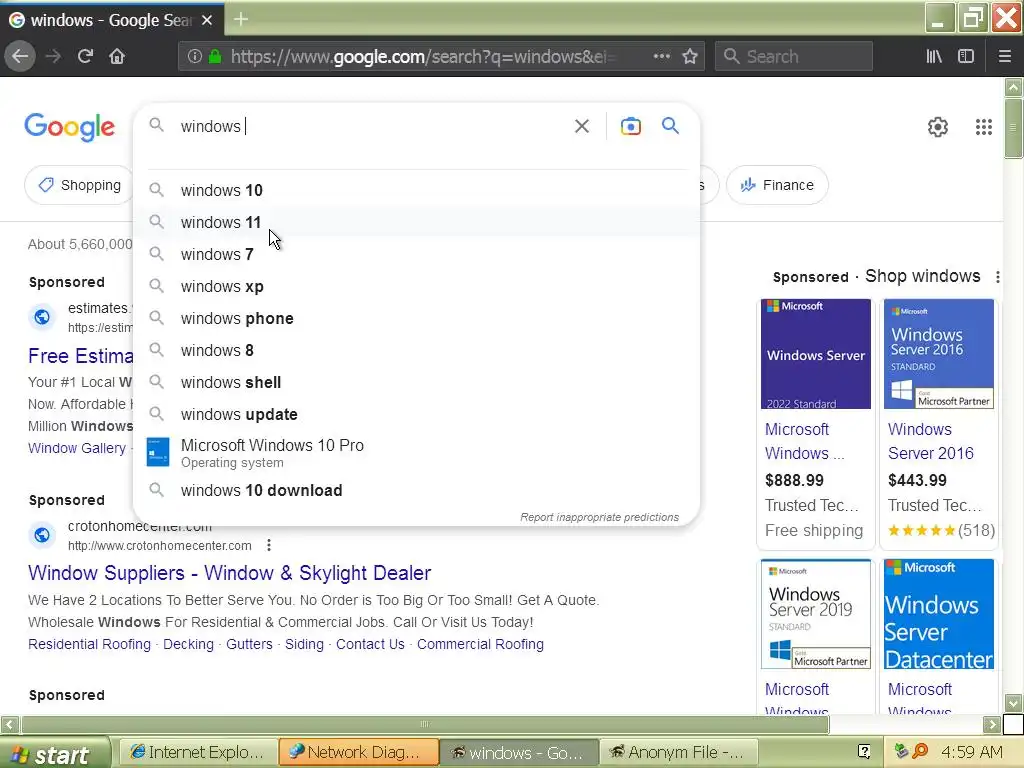Show site information icon in address bar

click(194, 56)
